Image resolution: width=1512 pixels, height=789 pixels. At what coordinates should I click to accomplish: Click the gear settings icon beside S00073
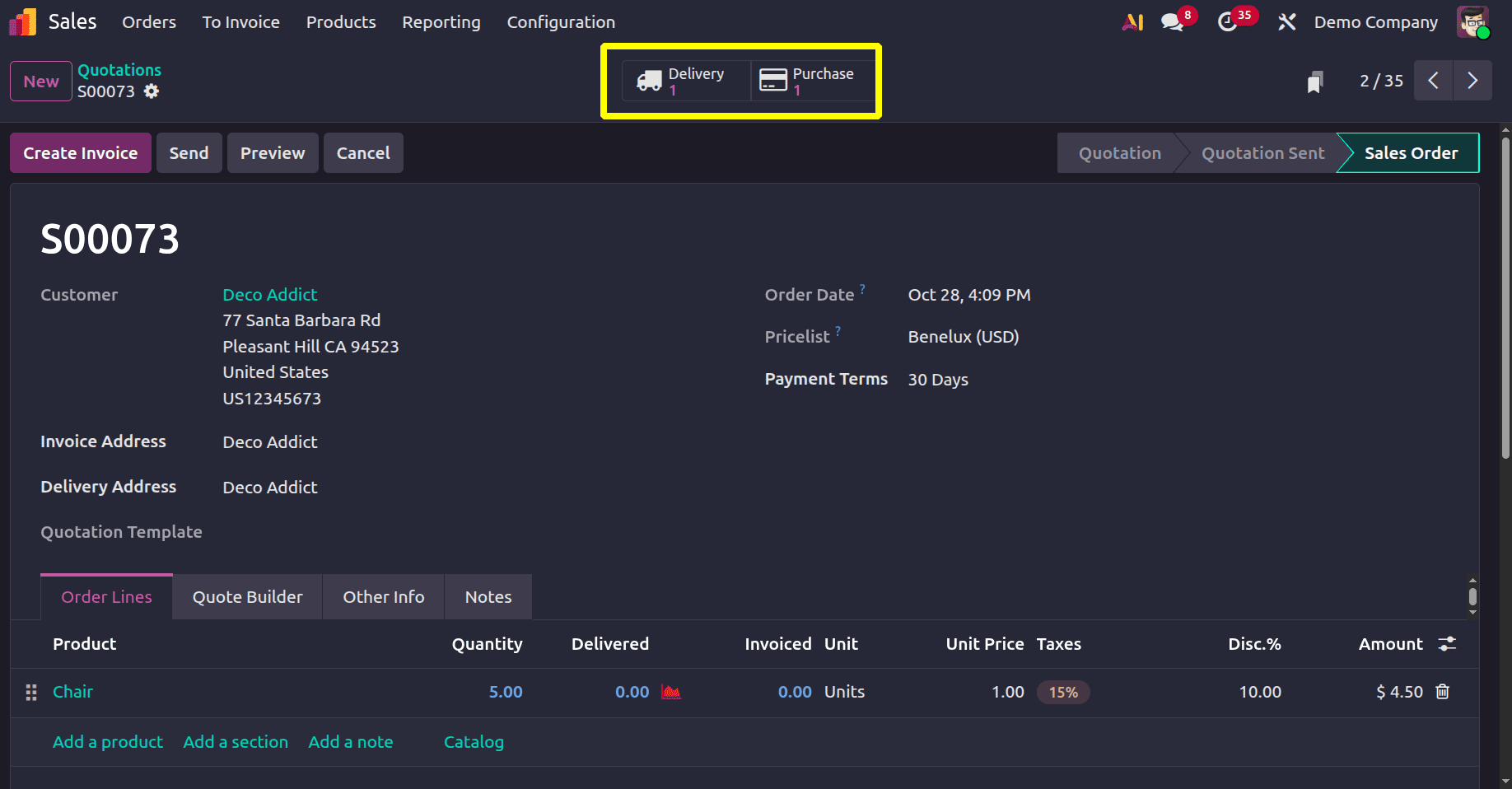click(x=152, y=91)
